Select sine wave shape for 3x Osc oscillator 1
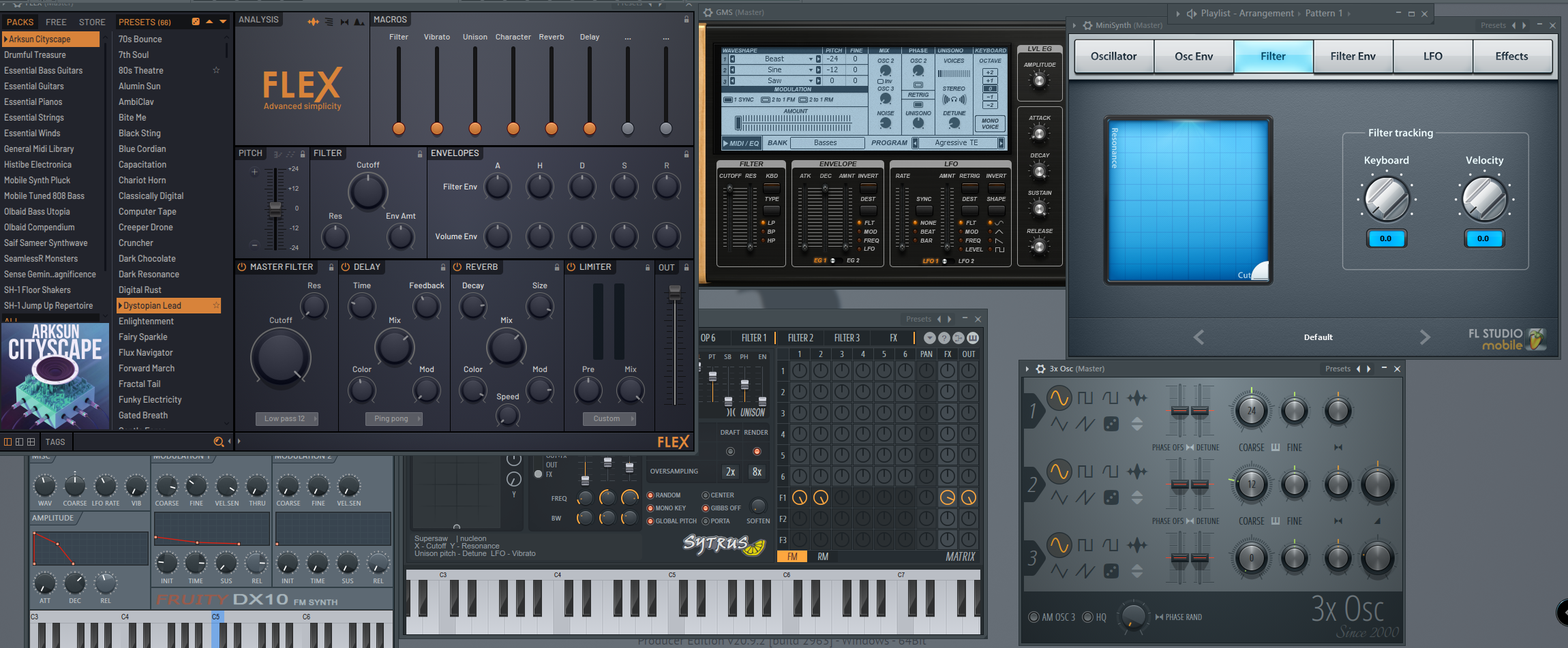The height and width of the screenshot is (648, 1568). [x=1059, y=398]
